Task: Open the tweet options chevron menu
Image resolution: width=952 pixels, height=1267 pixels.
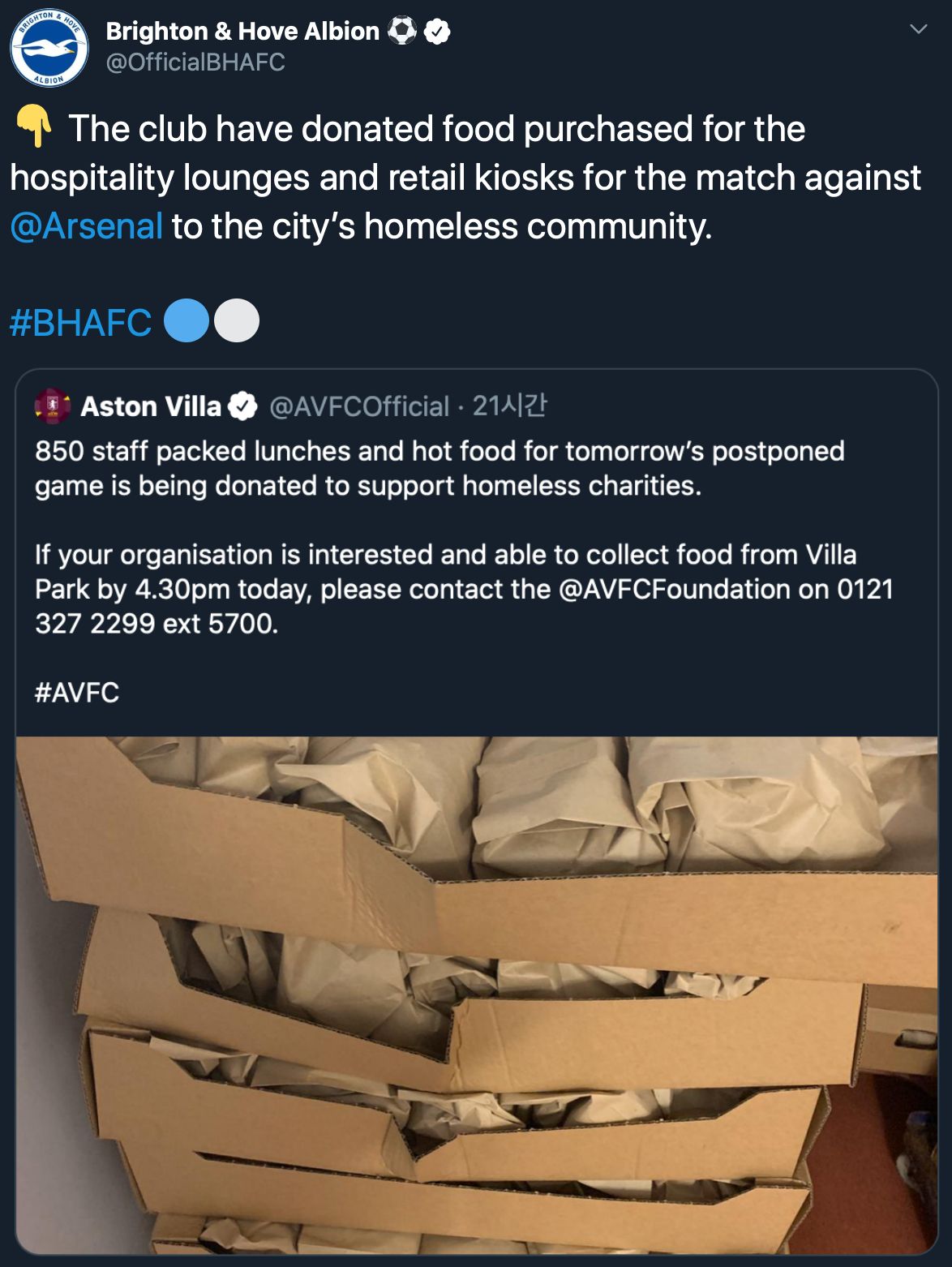Action: pos(918,29)
